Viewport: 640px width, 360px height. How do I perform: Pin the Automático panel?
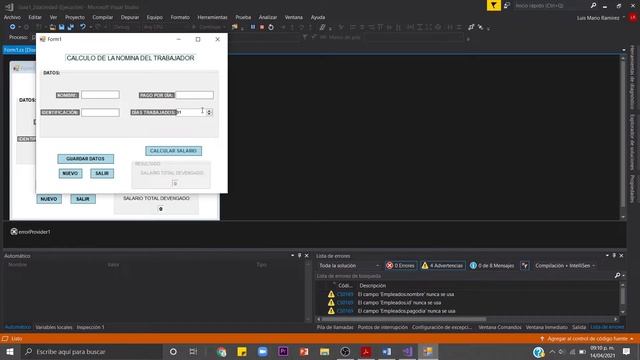coord(299,256)
